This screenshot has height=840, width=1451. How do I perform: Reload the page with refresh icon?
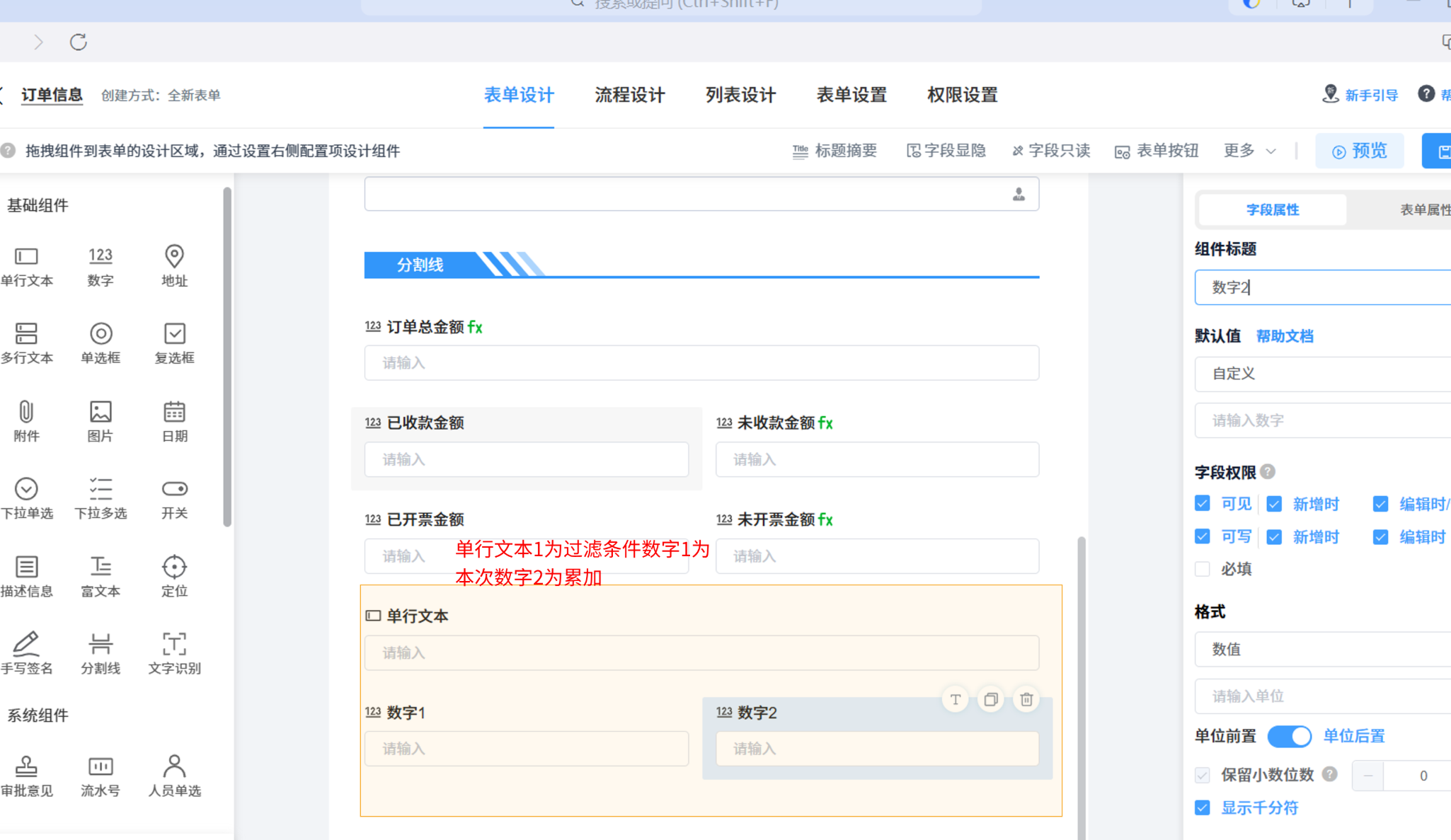[x=79, y=42]
